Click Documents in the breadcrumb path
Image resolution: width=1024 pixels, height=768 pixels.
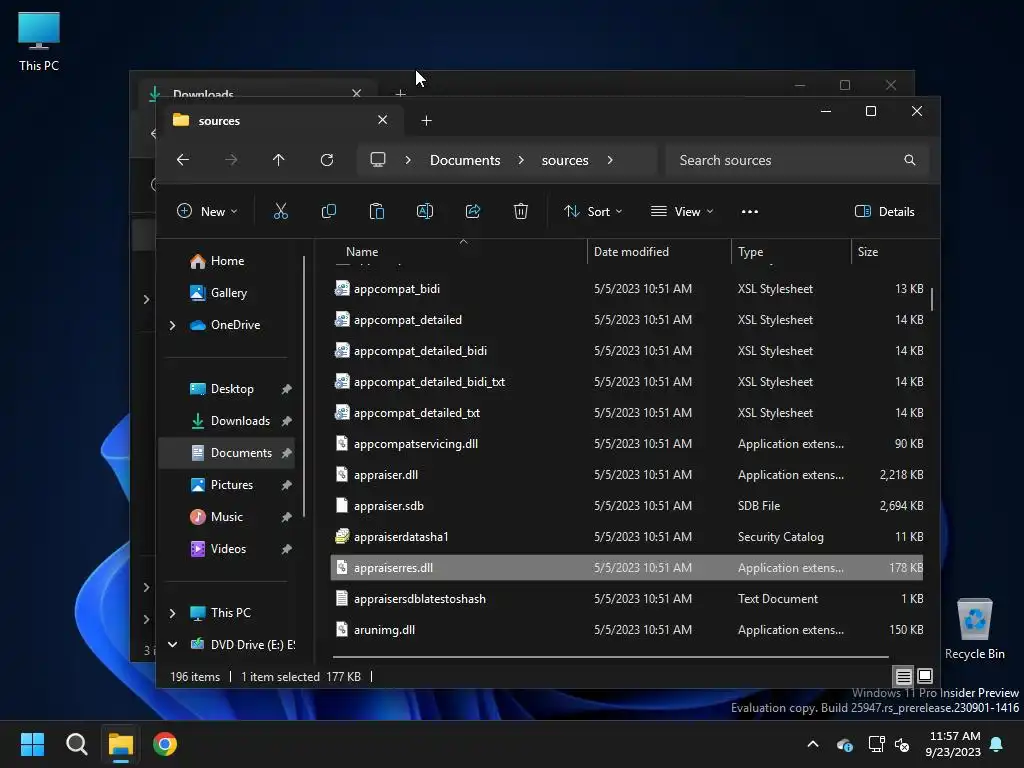pyautogui.click(x=465, y=160)
